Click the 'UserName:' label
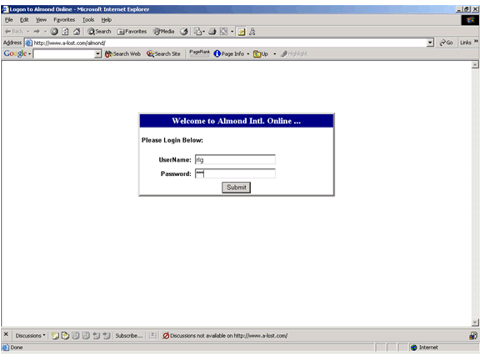This screenshot has width=480, height=360. (x=175, y=160)
